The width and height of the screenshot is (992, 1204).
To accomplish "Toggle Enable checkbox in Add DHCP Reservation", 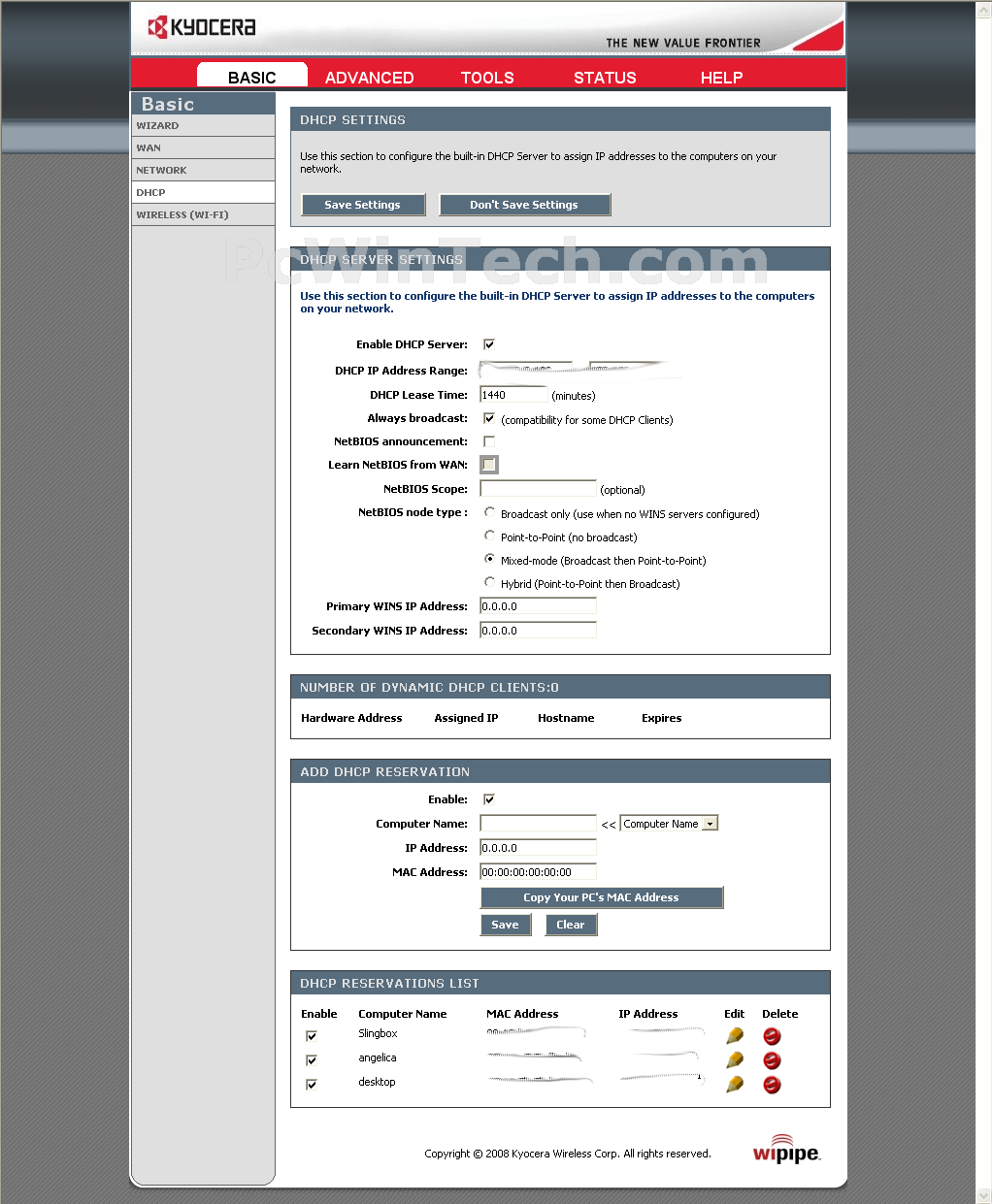I will point(489,799).
